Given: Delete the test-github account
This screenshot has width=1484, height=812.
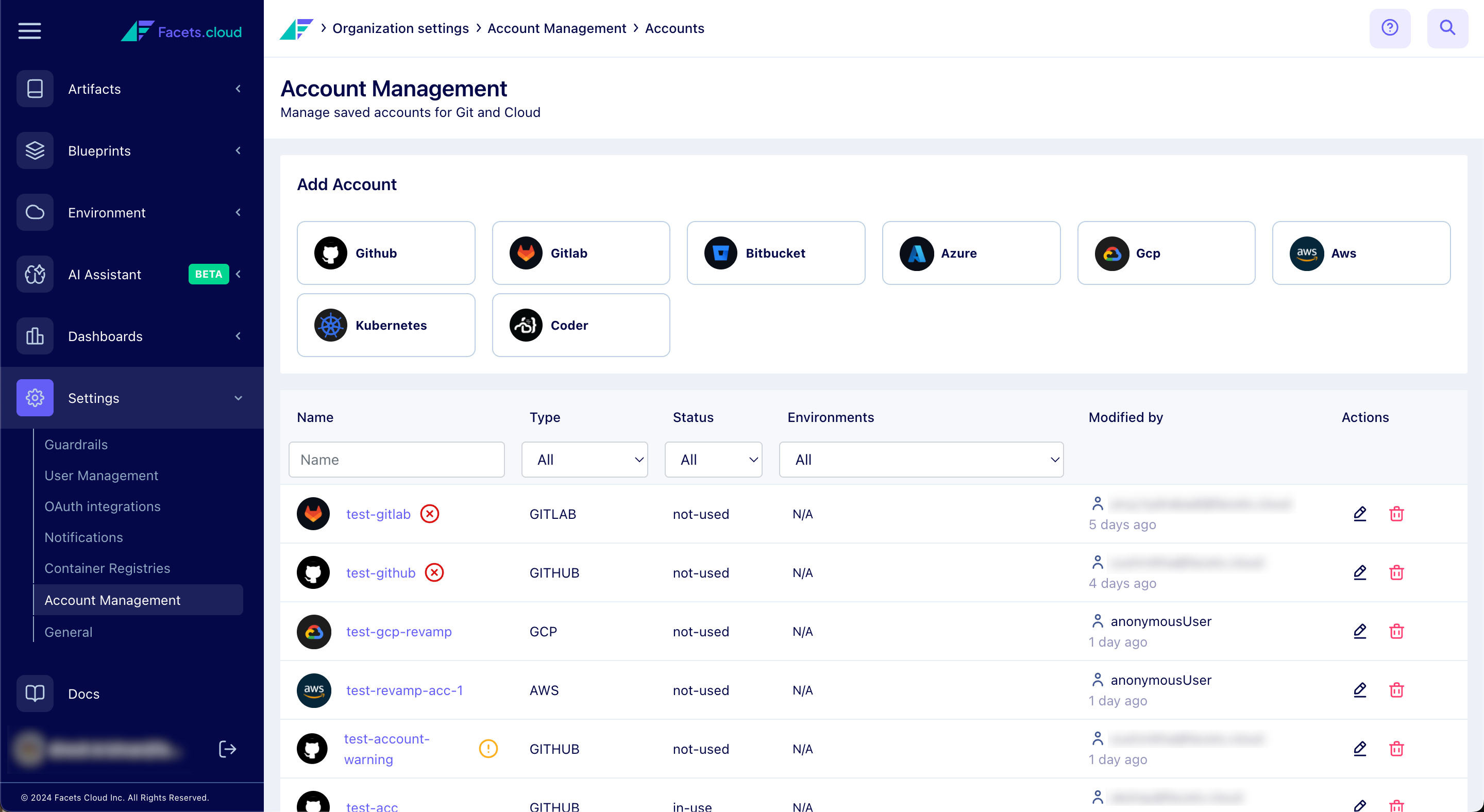Looking at the screenshot, I should pos(1396,572).
